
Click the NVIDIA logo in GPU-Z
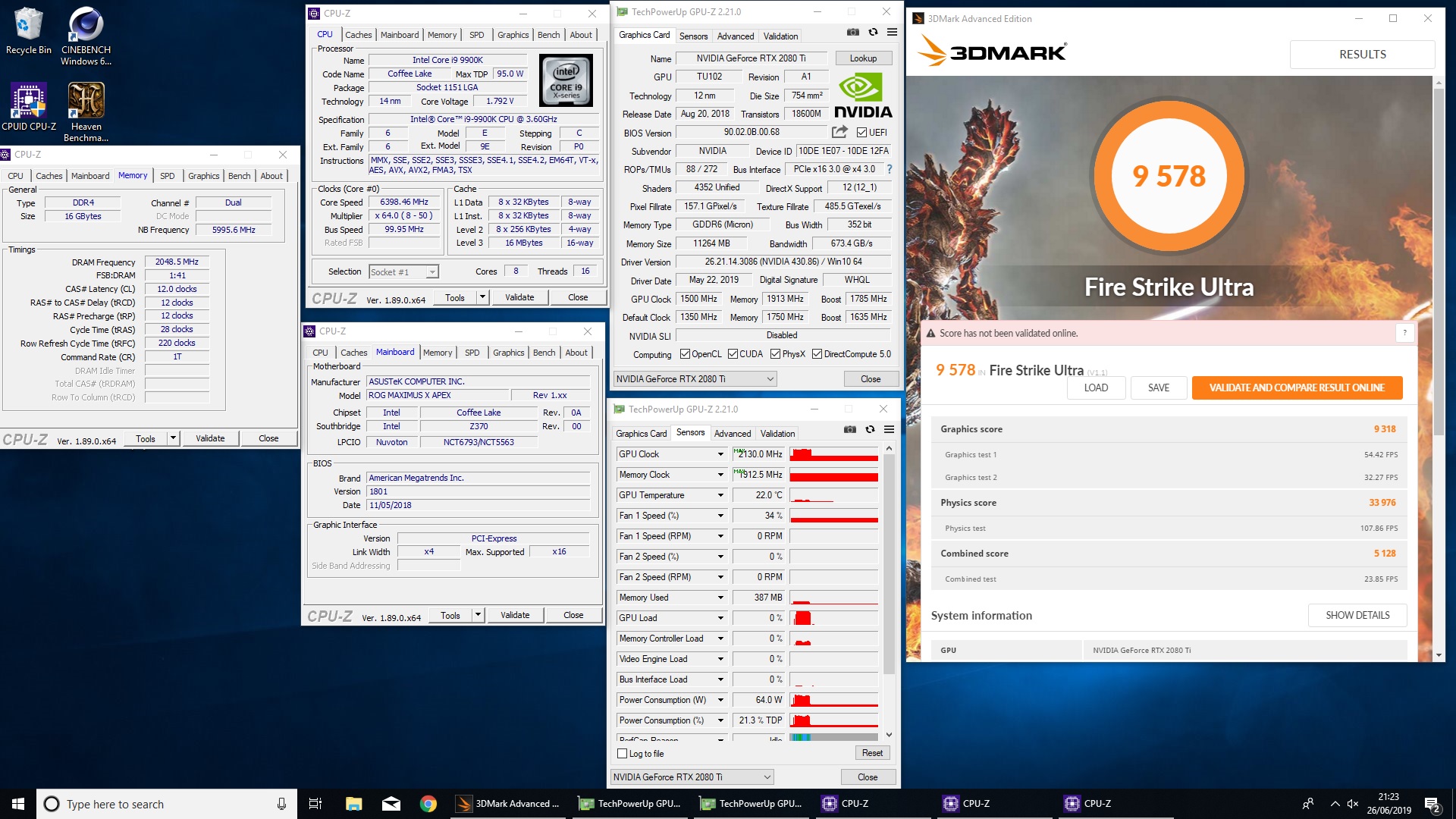point(863,96)
